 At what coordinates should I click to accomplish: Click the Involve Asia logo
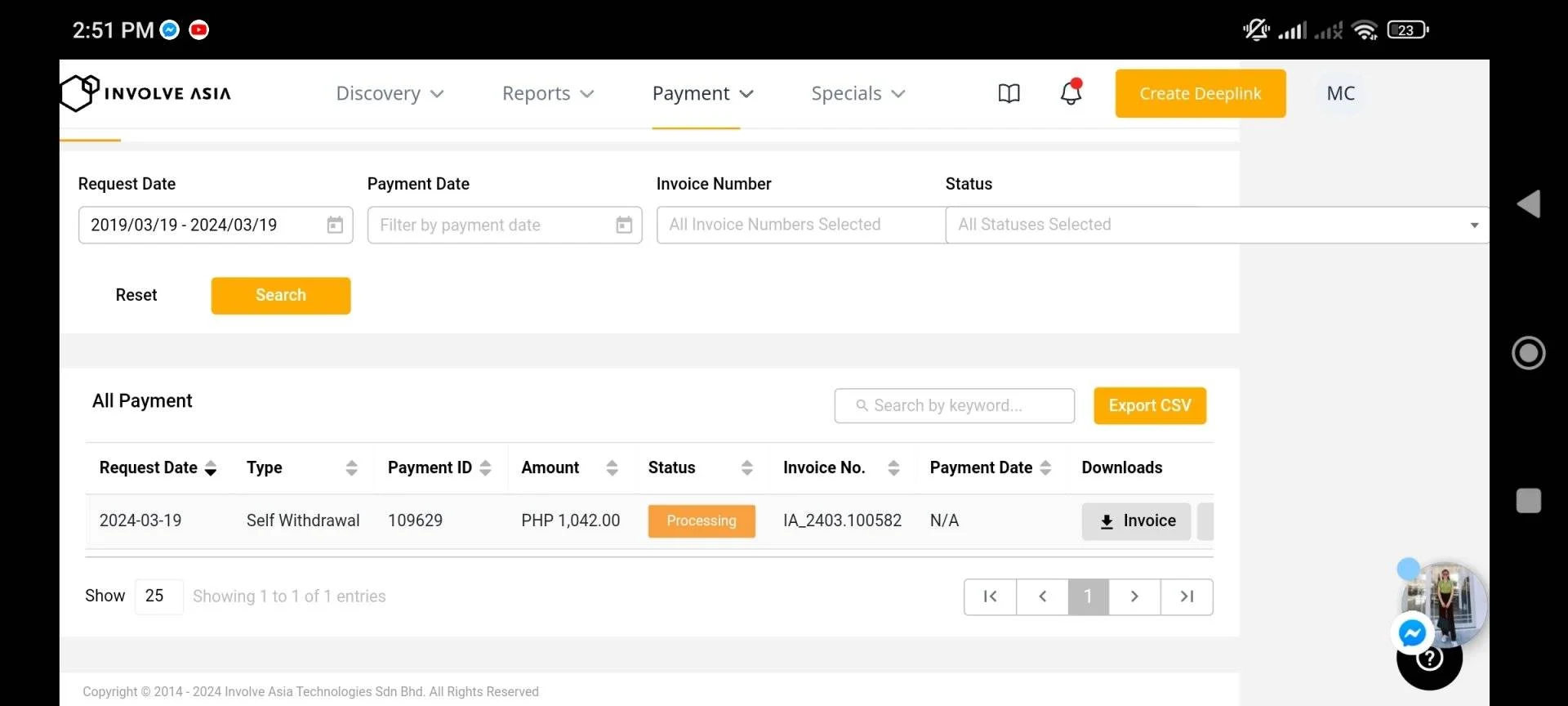pyautogui.click(x=146, y=93)
